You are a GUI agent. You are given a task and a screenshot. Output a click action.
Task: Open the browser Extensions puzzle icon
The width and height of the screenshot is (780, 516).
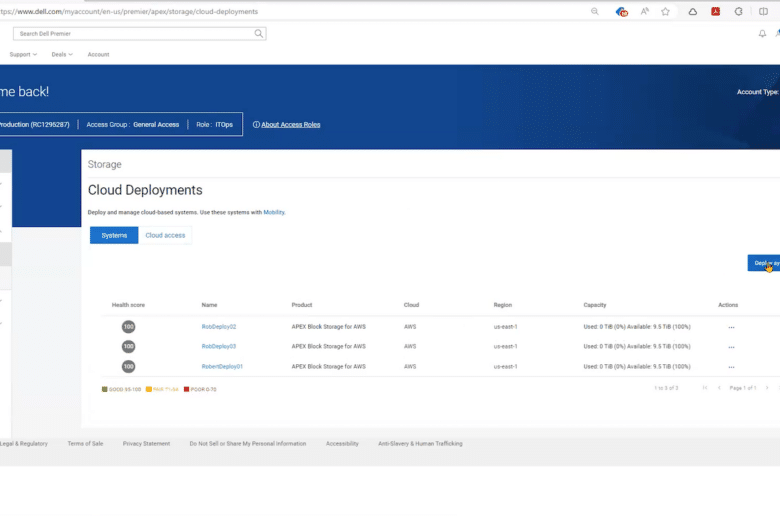coord(739,11)
